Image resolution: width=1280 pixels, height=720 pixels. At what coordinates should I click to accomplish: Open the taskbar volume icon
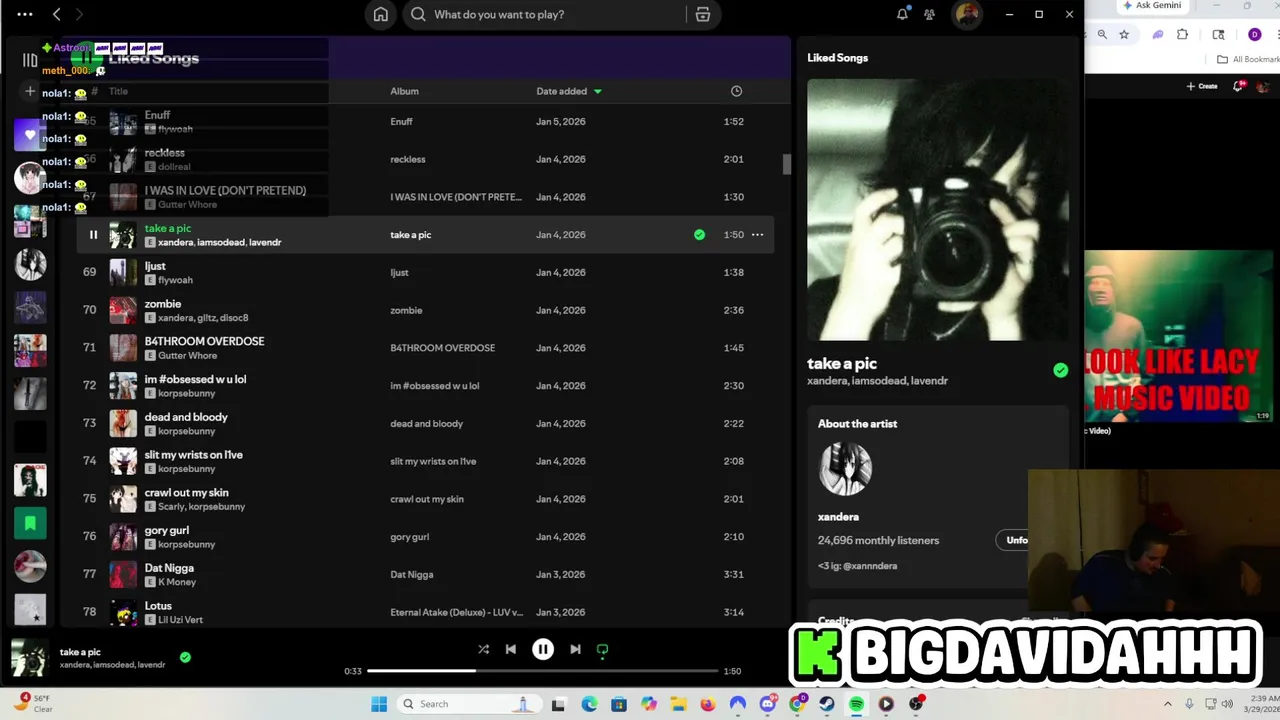(x=1227, y=704)
